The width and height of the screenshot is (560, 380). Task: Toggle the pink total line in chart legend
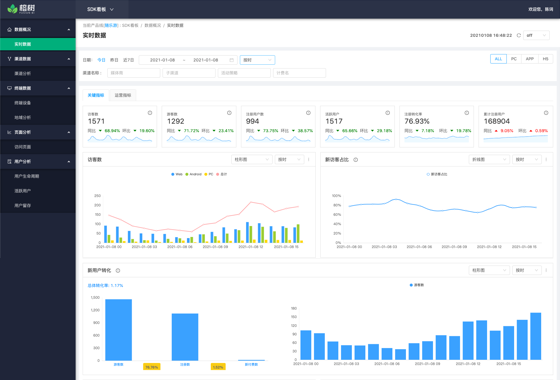pos(221,174)
